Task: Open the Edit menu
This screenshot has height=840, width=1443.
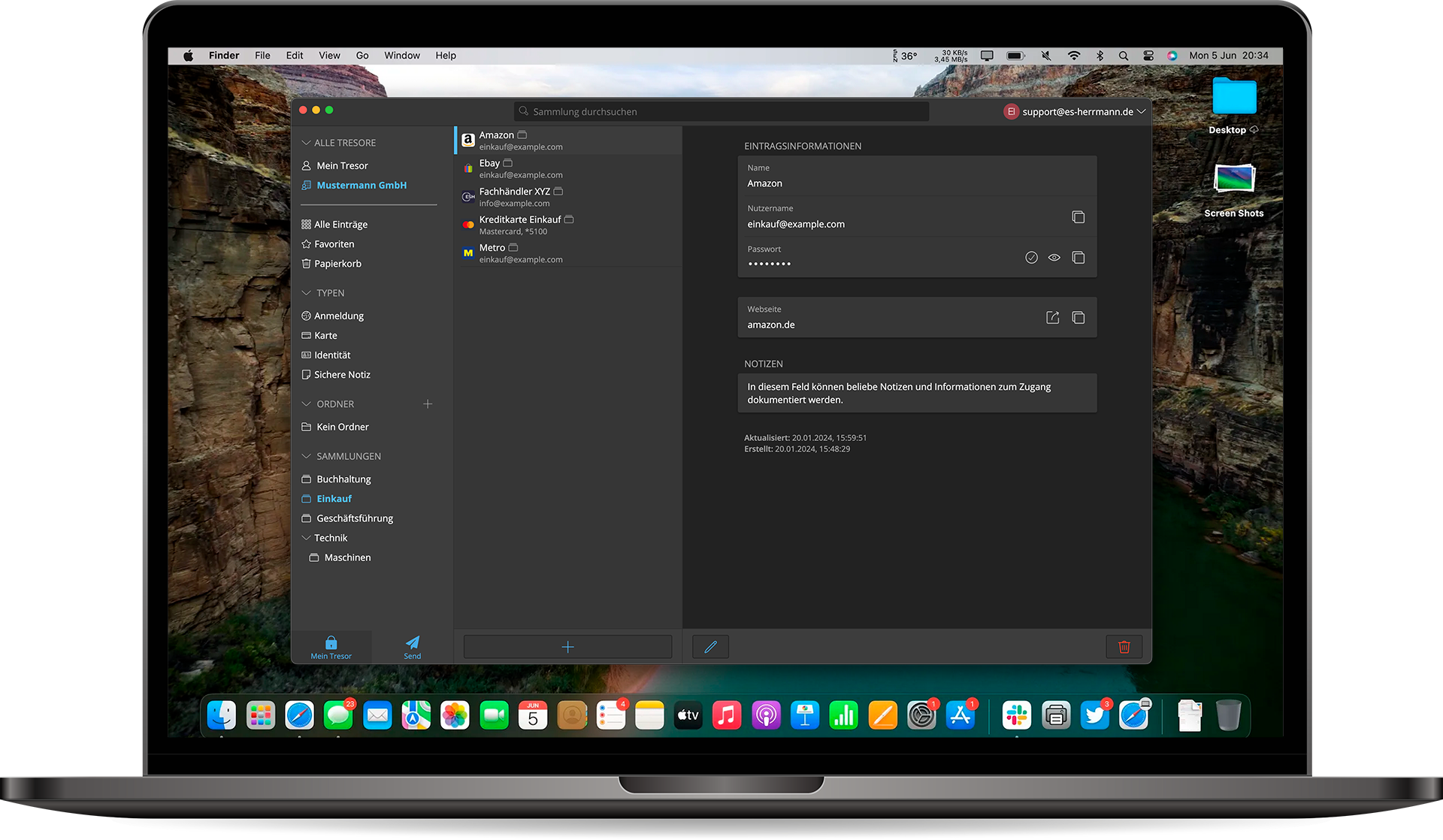Action: pos(295,56)
